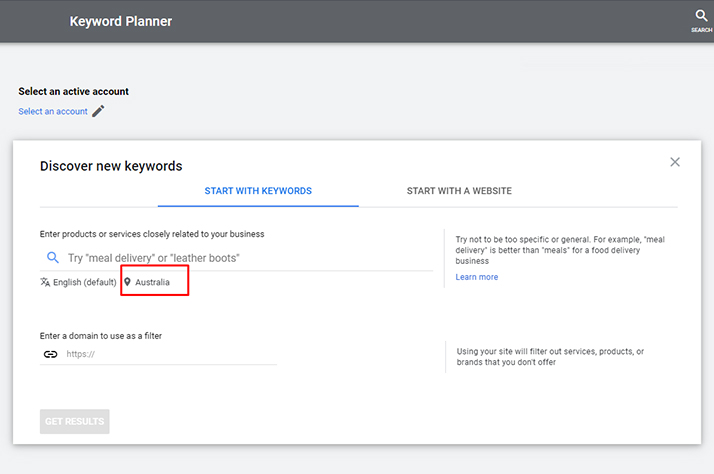The image size is (714, 474).
Task: Click the link chain icon by the domain field
Action: (x=51, y=354)
